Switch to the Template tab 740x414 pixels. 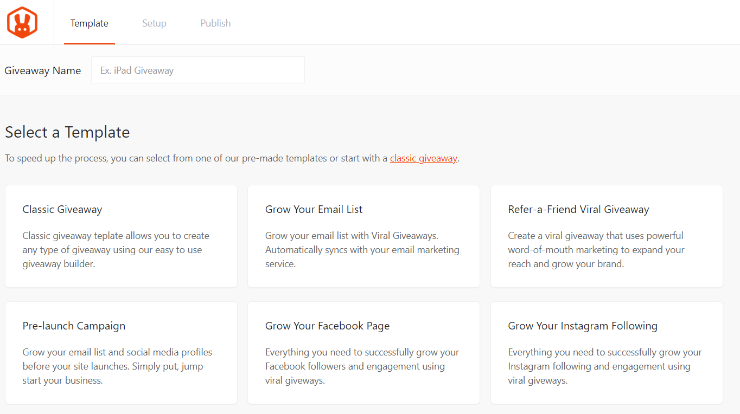point(89,23)
